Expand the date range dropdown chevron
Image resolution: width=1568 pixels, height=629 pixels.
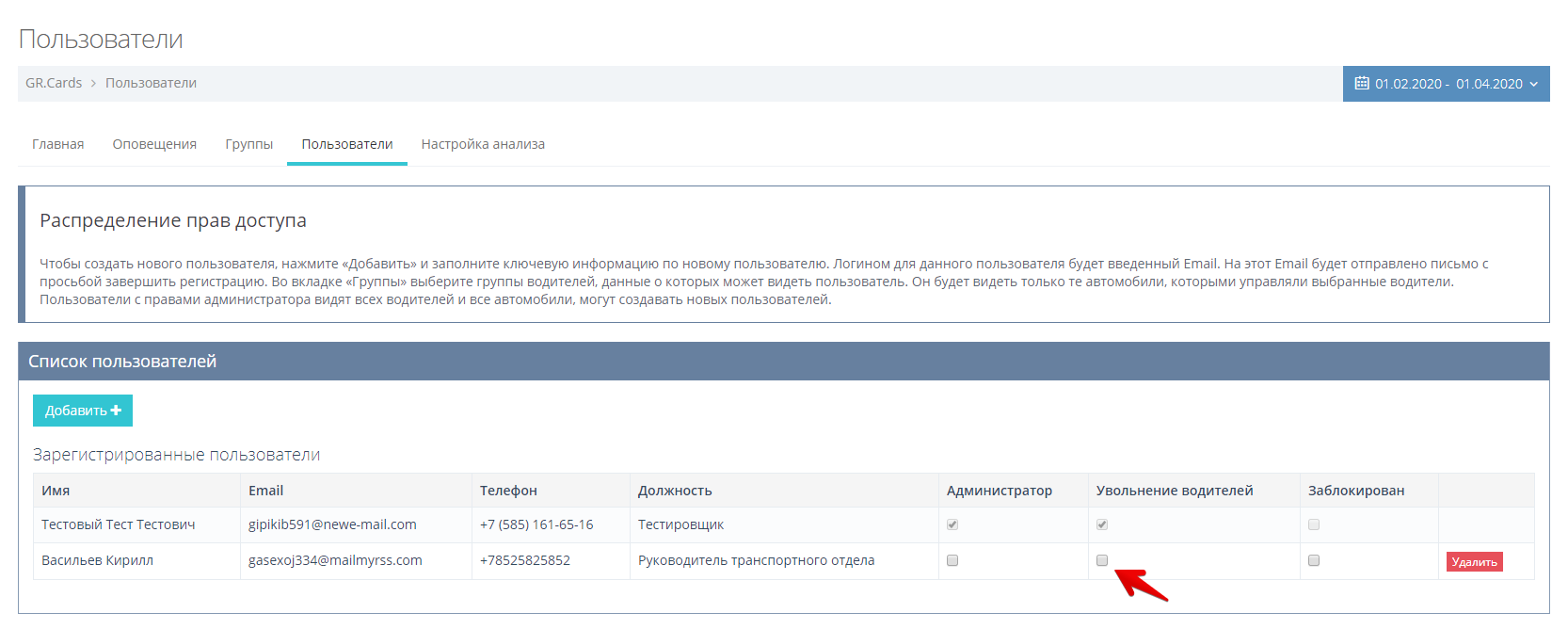1534,84
